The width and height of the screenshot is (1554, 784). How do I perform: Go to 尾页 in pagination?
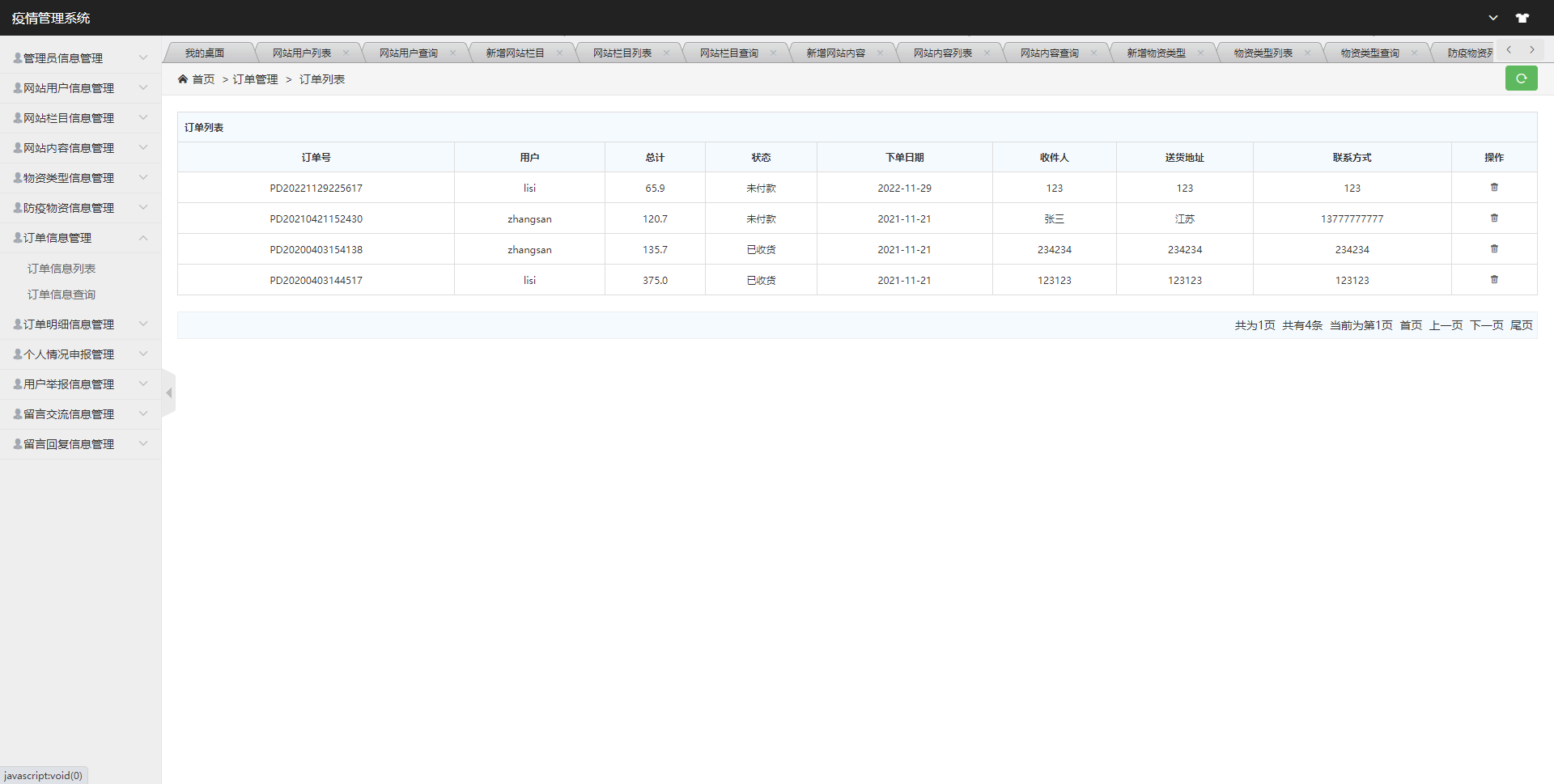click(1522, 325)
